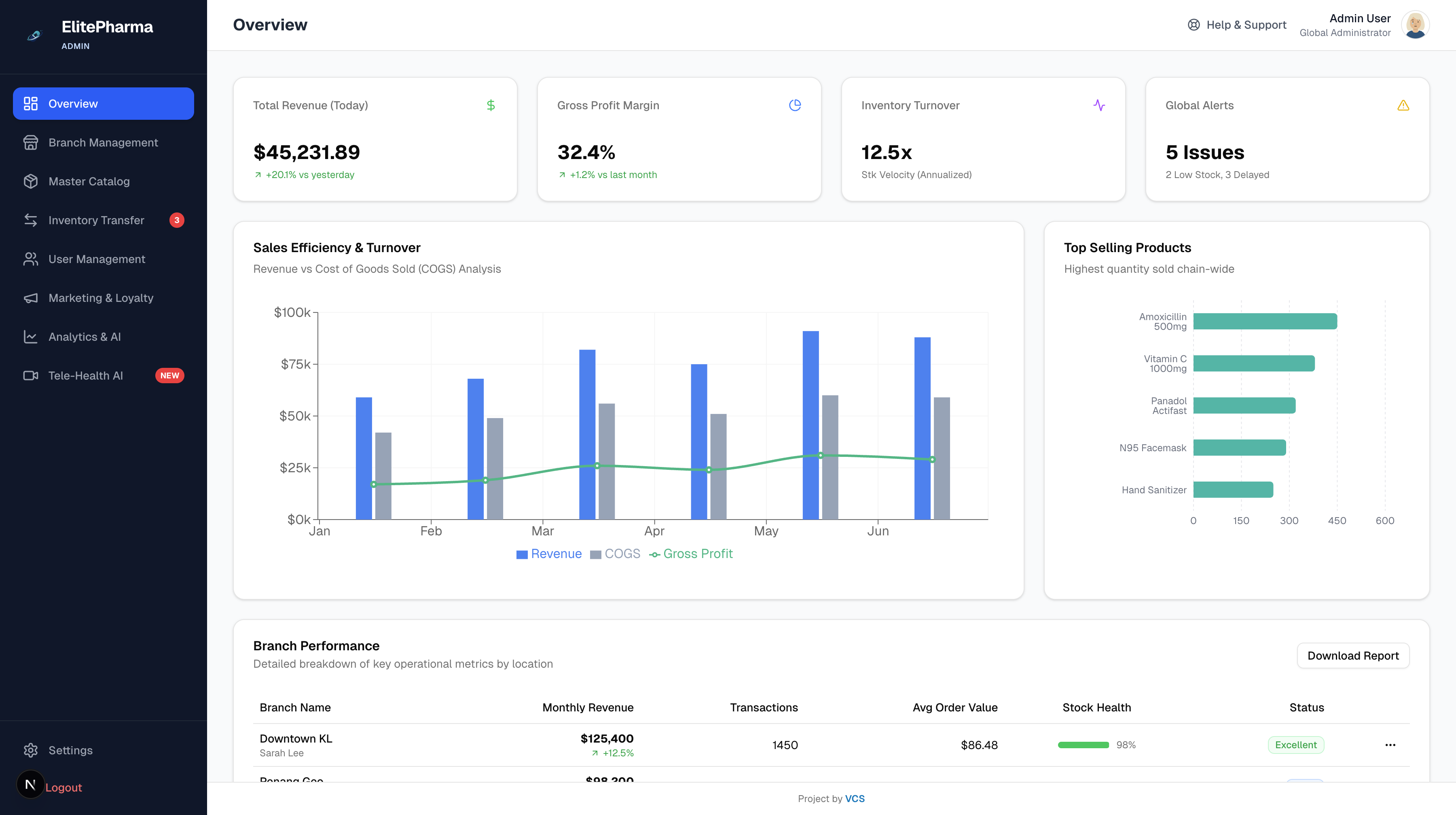Click the dollar icon on Total Revenue card
The width and height of the screenshot is (1456, 815).
pyautogui.click(x=490, y=105)
